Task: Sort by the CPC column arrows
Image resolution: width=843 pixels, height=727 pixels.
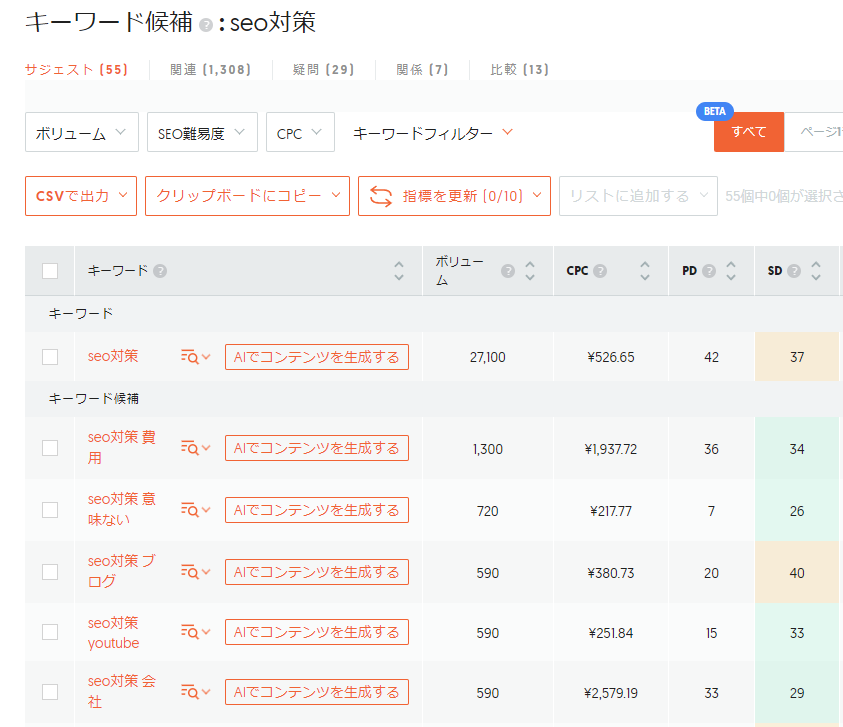Action: tap(645, 271)
